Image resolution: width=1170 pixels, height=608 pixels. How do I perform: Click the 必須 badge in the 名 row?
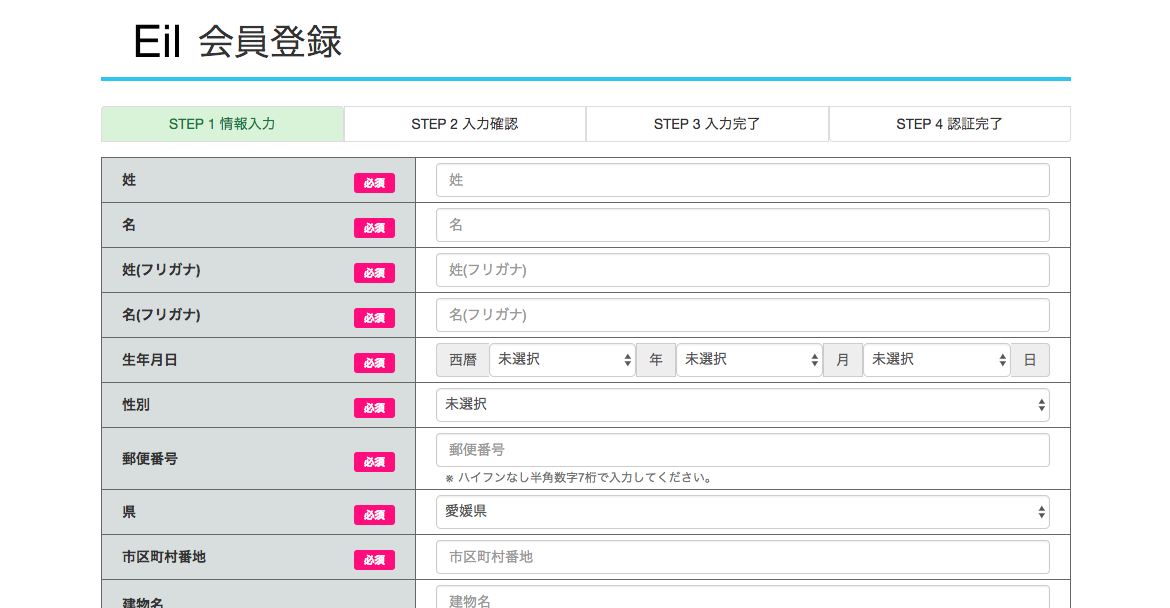[375, 228]
